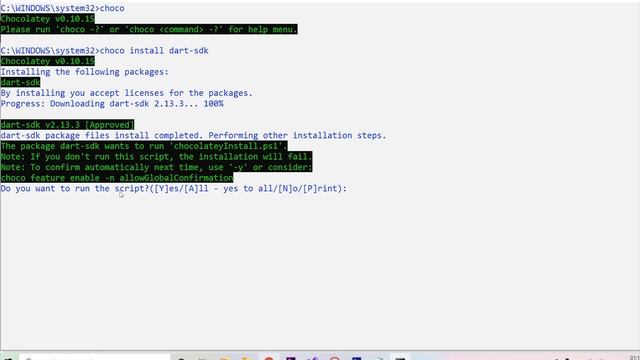This screenshot has width=640, height=360.
Task: Click "wants to run 'chocolateyInstall.ps1'" line
Action: coord(144,146)
